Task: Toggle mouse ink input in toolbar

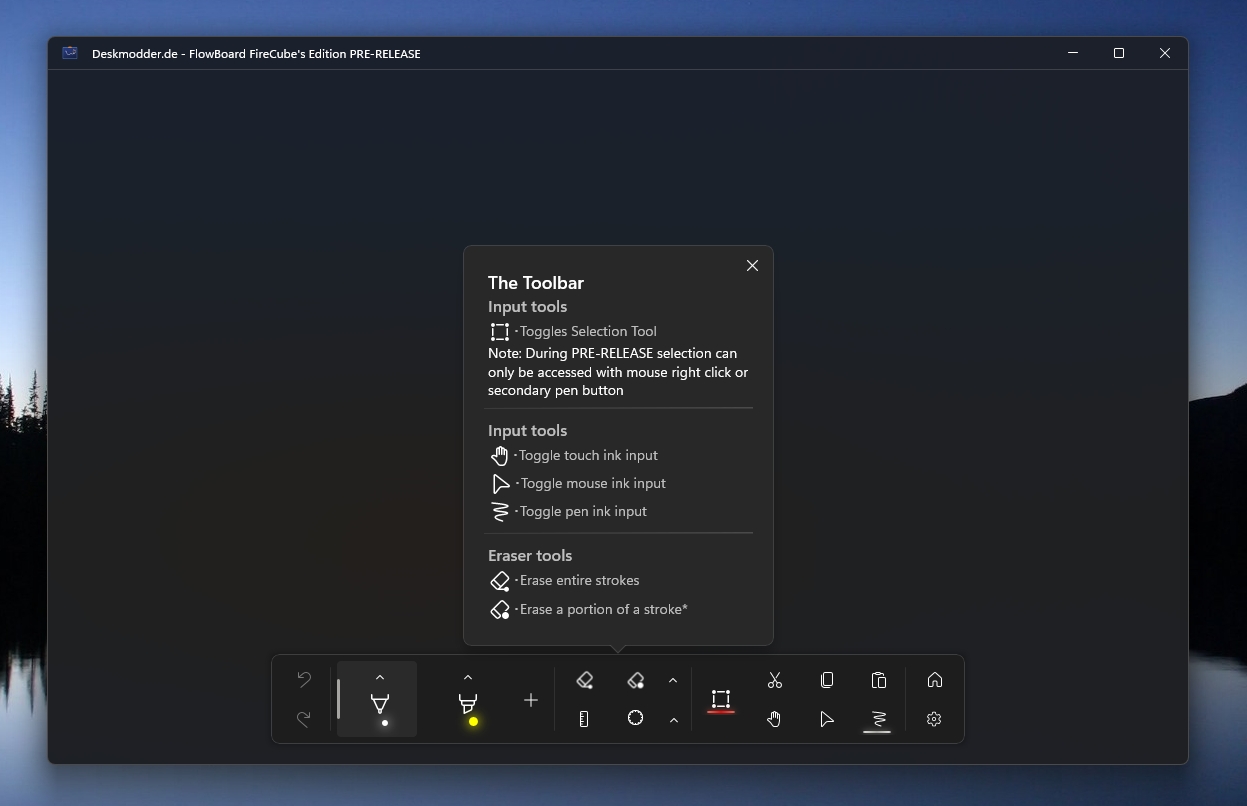Action: [827, 719]
